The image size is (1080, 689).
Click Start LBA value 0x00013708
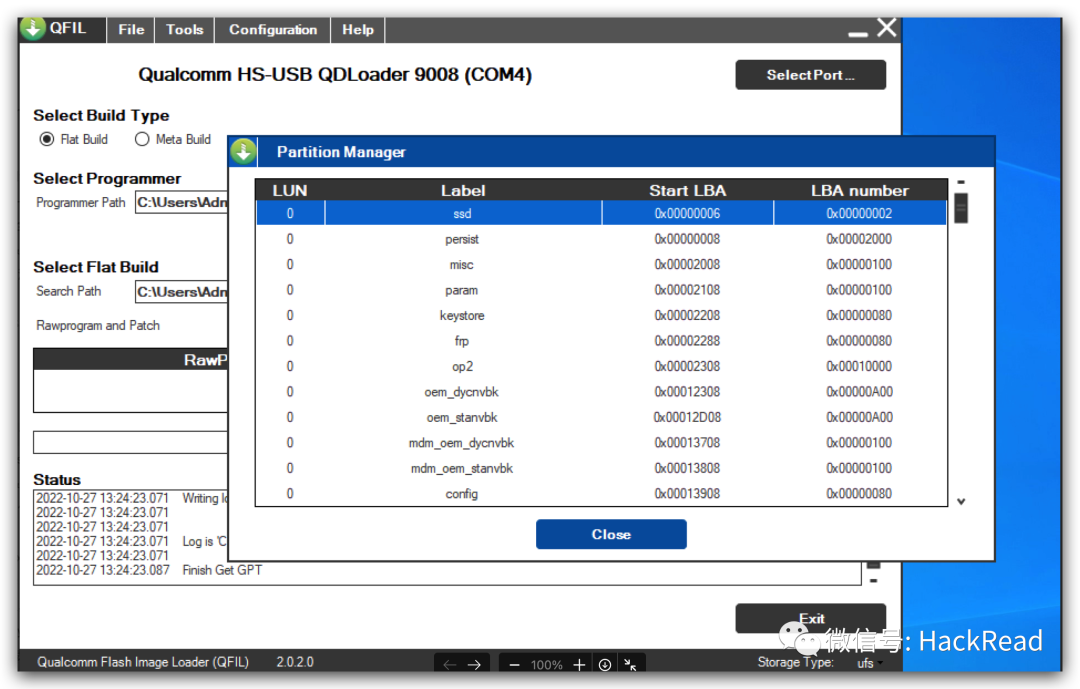[x=687, y=443]
